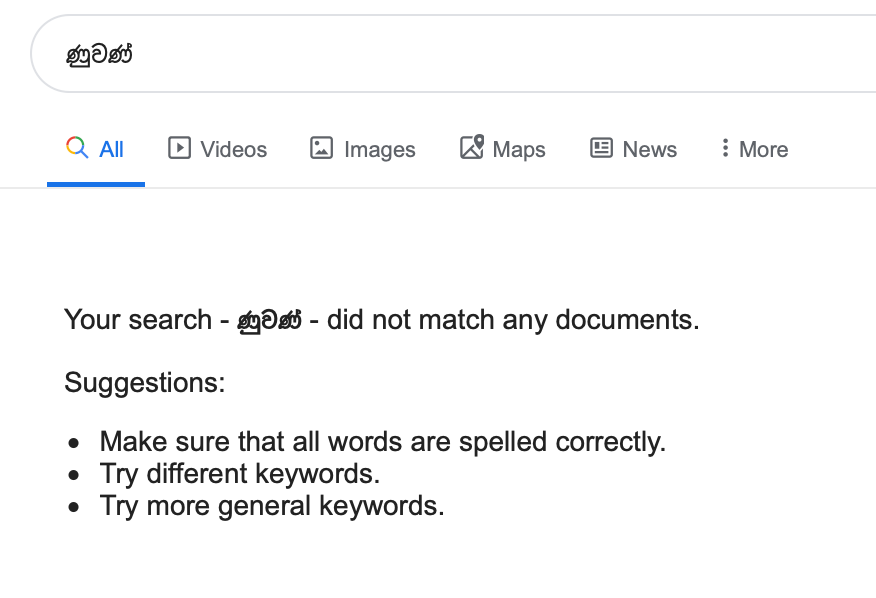Click the 'Try more general keywords' suggestion
This screenshot has height=598, width=876.
click(x=272, y=506)
